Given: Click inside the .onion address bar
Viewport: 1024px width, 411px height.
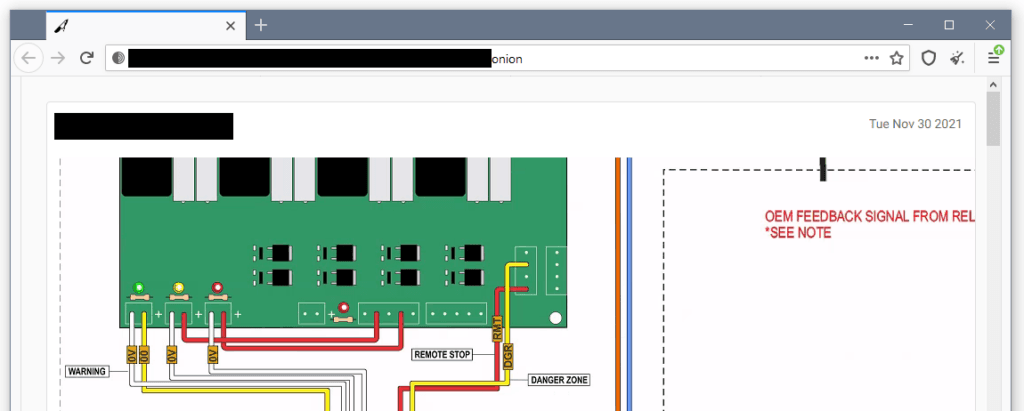Looking at the screenshot, I should tap(680, 58).
